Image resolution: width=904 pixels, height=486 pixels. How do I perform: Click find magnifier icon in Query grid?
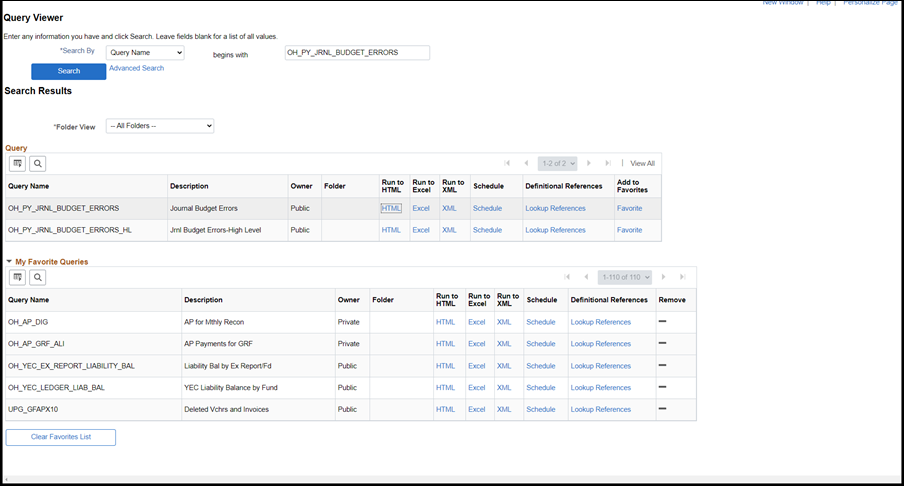37,164
